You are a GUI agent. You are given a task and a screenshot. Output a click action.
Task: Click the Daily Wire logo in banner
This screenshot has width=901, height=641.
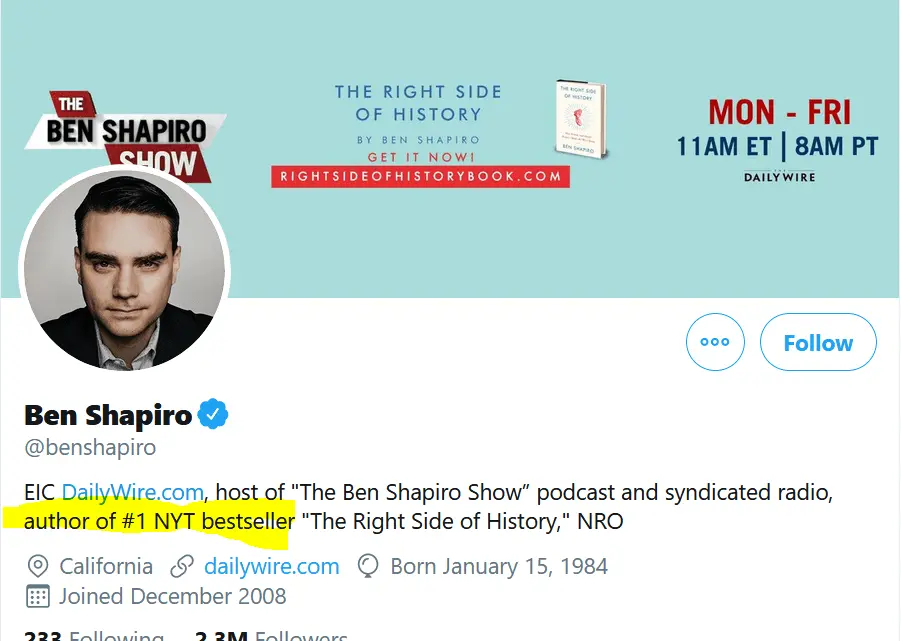(x=779, y=177)
